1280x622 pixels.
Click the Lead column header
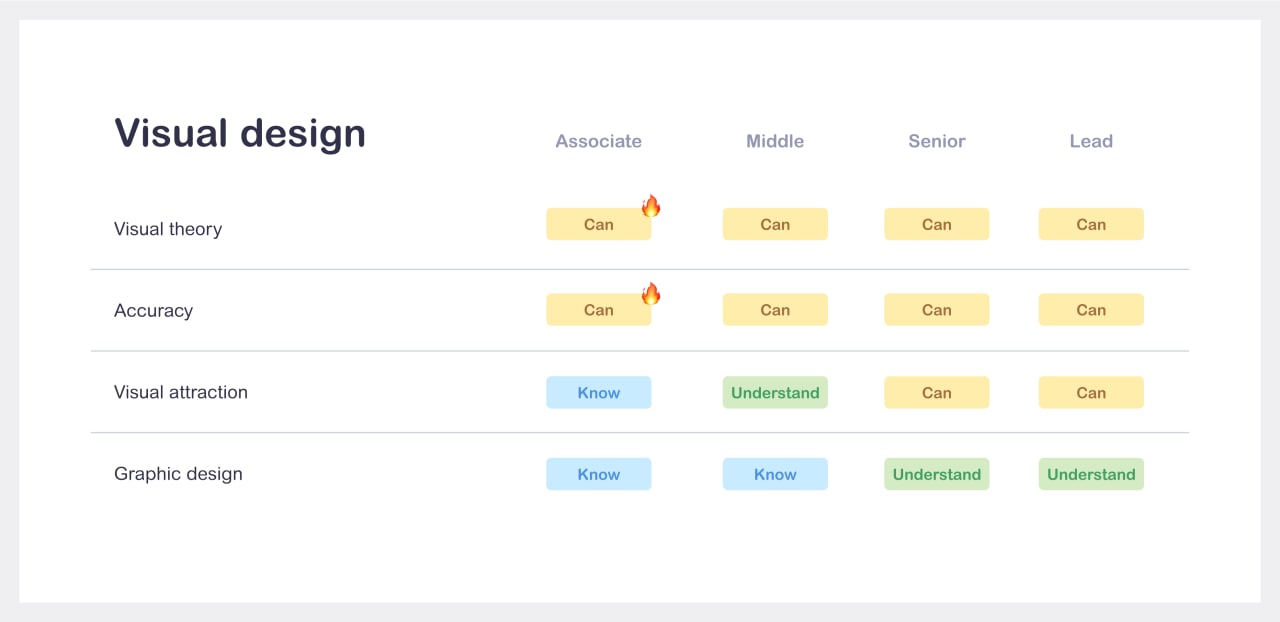[x=1090, y=141]
